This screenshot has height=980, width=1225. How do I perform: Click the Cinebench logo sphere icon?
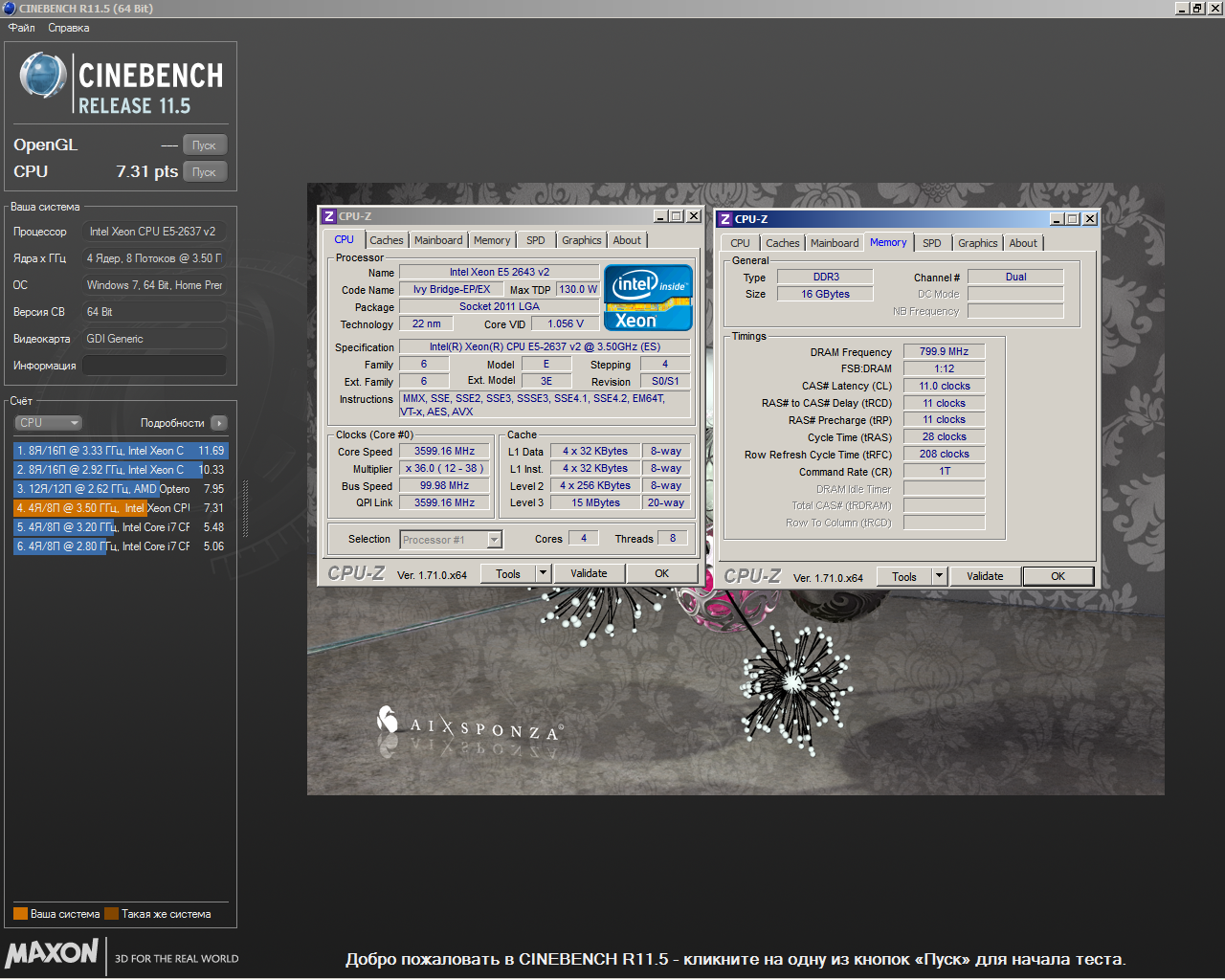(x=42, y=77)
